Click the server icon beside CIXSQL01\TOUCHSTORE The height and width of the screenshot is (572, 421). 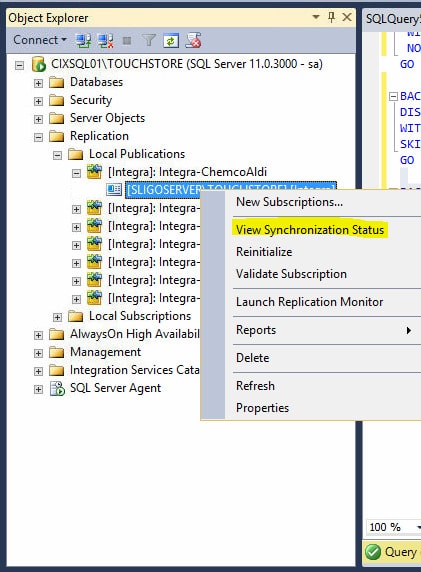click(39, 64)
